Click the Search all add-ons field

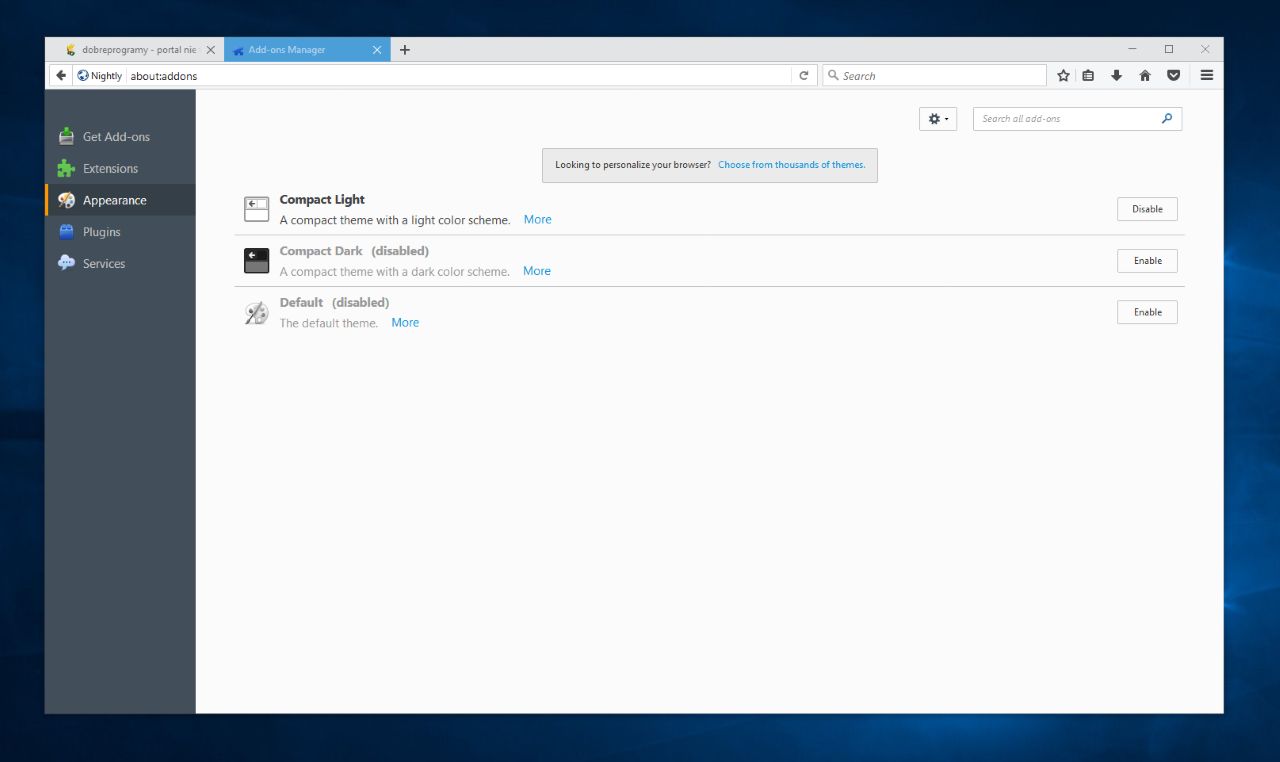coord(1066,119)
